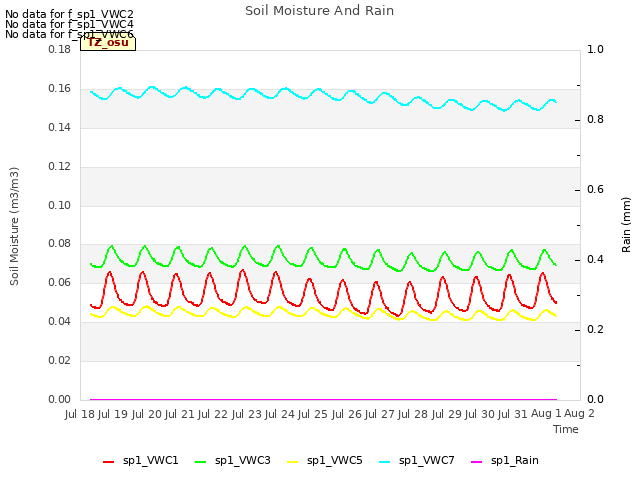Image resolution: width=640 pixels, height=480 pixels.
Task: Click the 'No data for f_sp1_VWC2' message
Action: (x=69, y=14)
